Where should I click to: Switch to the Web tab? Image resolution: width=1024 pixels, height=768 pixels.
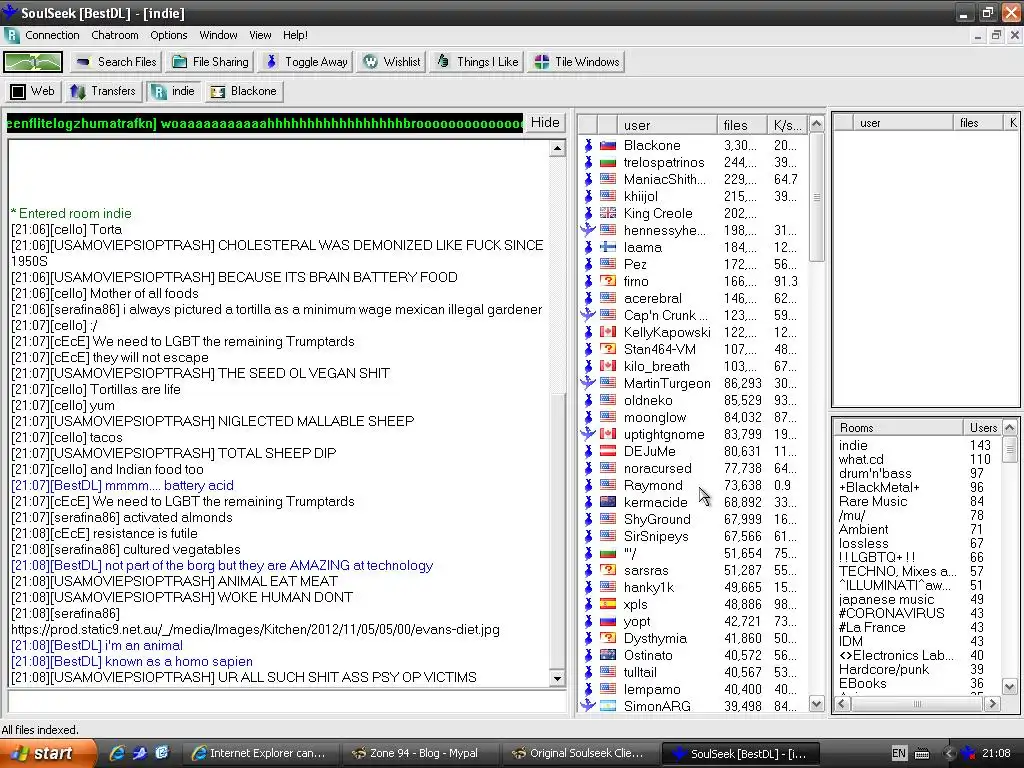coord(33,91)
